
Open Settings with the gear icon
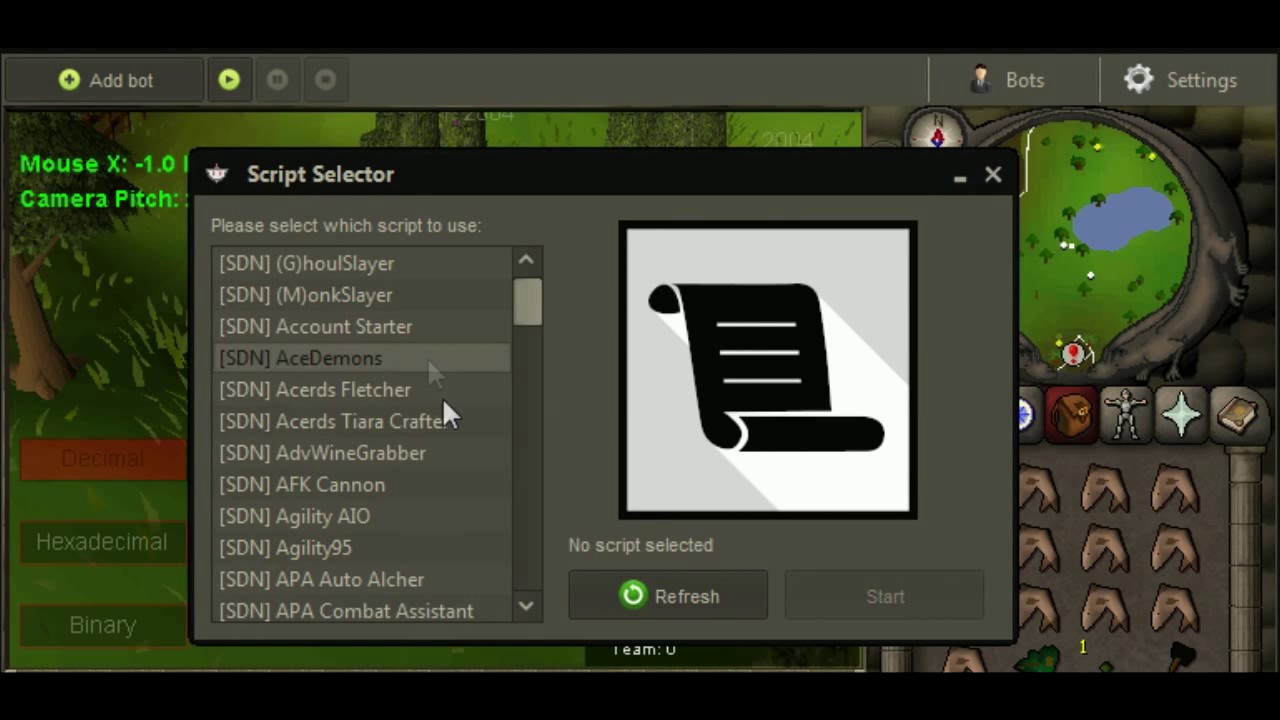[x=1180, y=80]
